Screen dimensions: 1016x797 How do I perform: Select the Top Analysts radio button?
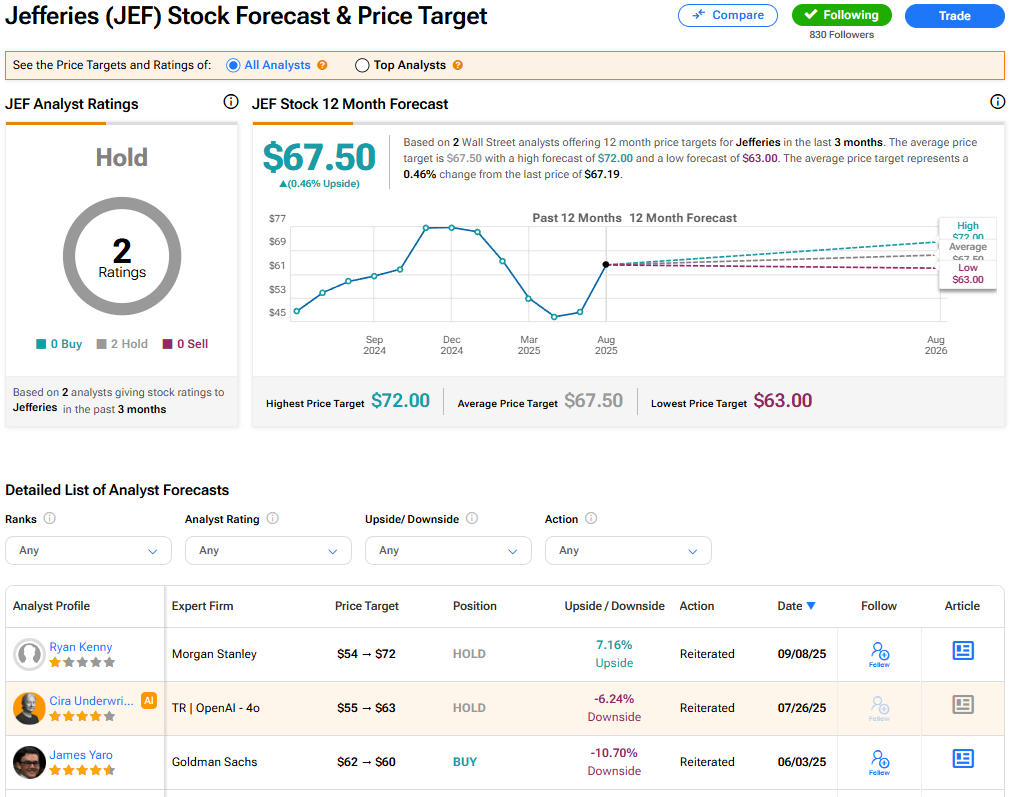363,65
